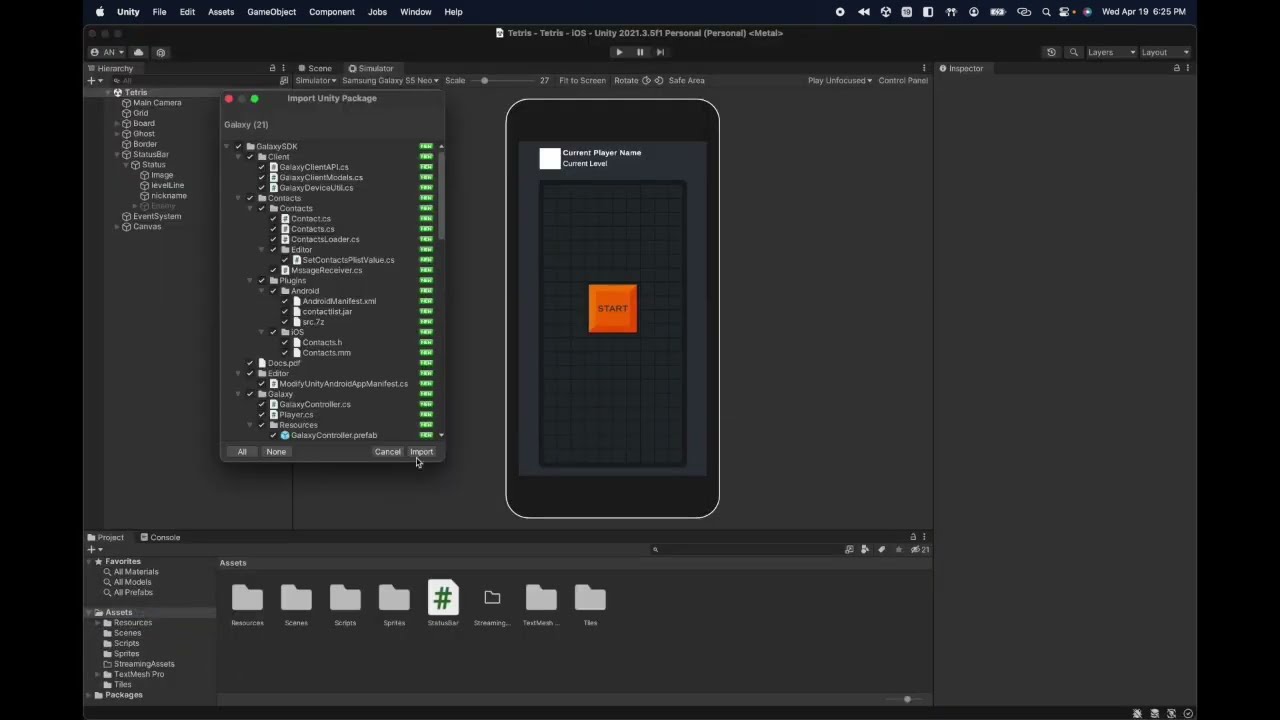Open the simulator Control Panel
This screenshot has width=1280, height=720.
903,80
